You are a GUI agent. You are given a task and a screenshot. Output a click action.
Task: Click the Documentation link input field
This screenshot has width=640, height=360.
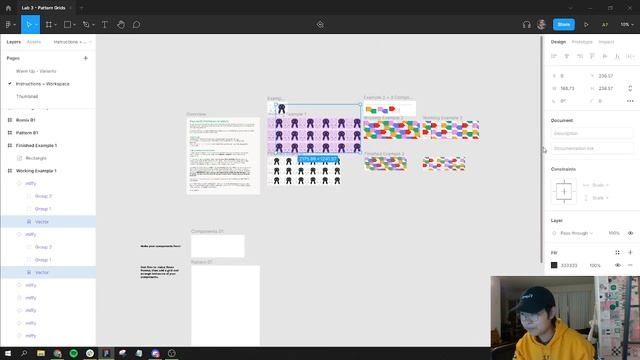coord(592,149)
